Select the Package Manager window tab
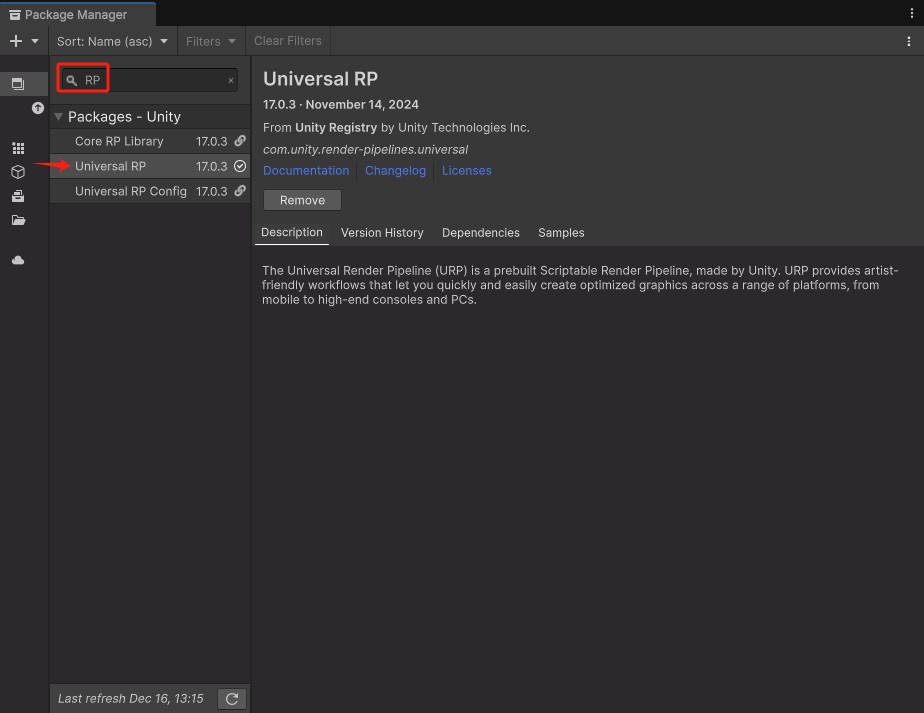This screenshot has height=713, width=924. [77, 15]
